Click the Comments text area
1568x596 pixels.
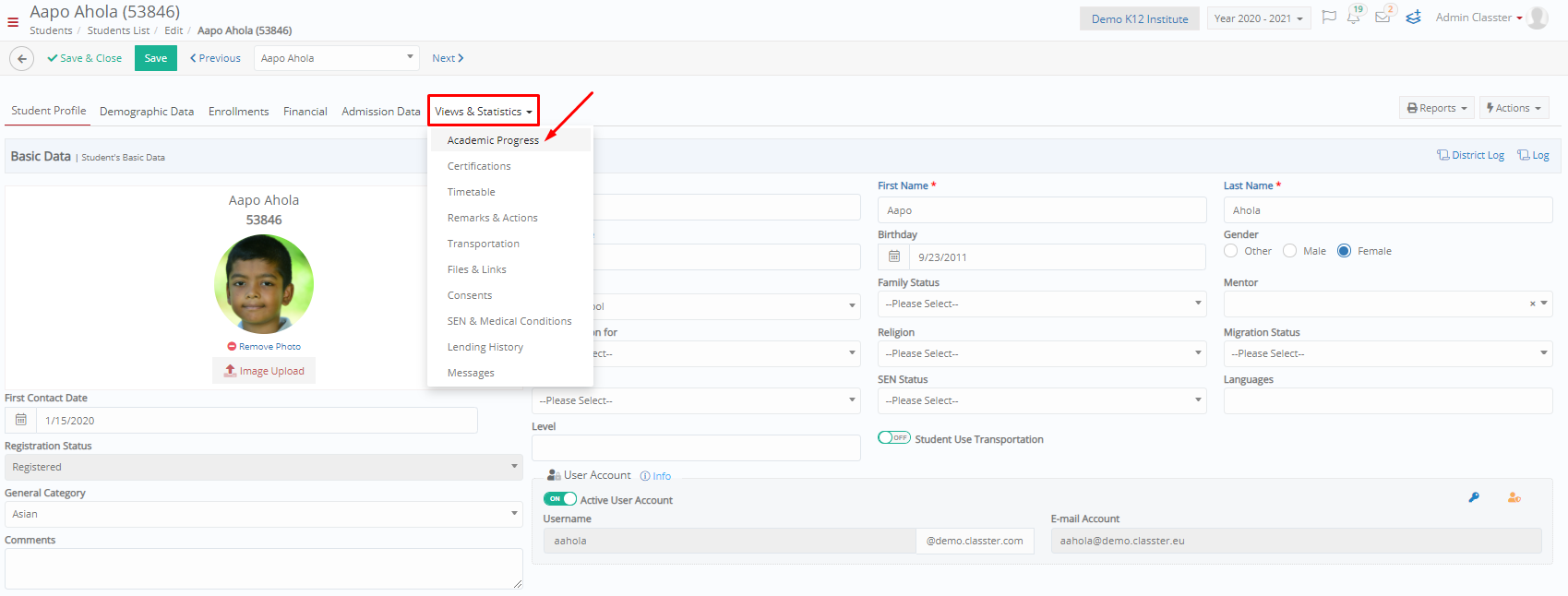264,568
